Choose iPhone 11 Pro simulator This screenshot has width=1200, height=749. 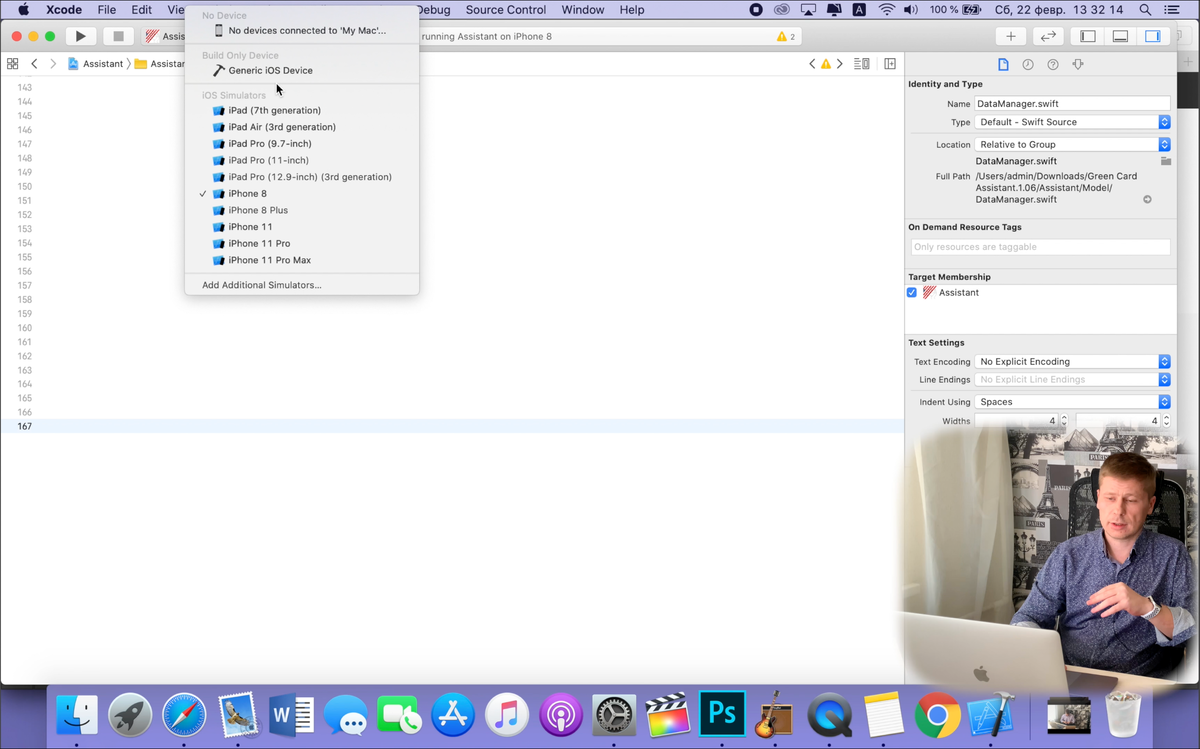pos(302,244)
